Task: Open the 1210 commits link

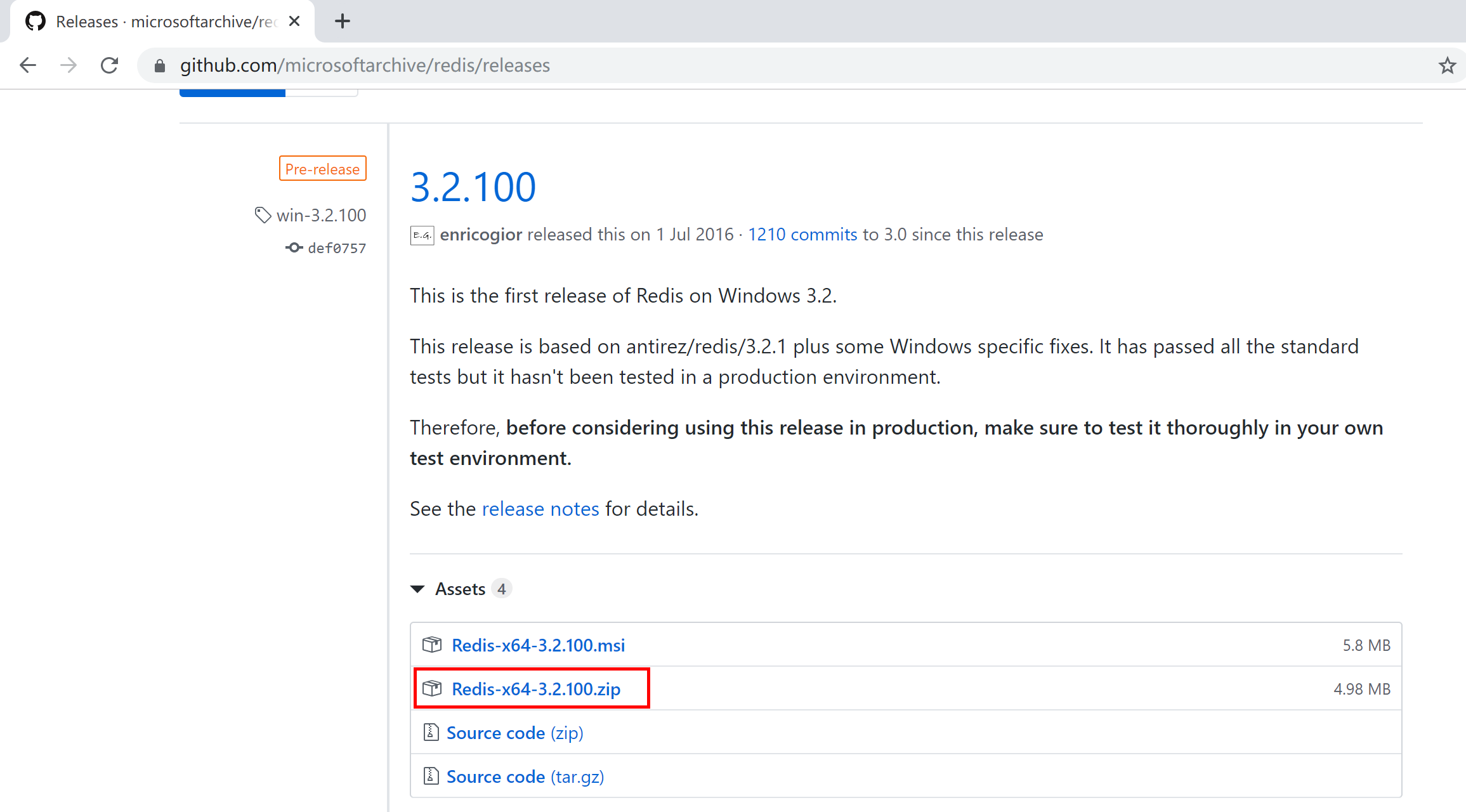Action: click(x=802, y=235)
